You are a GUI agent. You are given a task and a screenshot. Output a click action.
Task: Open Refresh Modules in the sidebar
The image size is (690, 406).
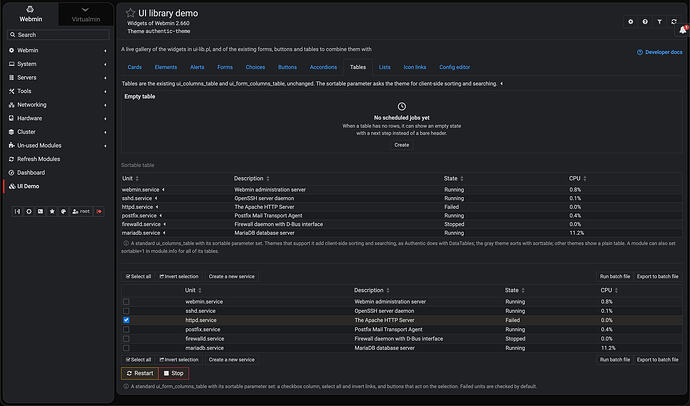[39, 159]
